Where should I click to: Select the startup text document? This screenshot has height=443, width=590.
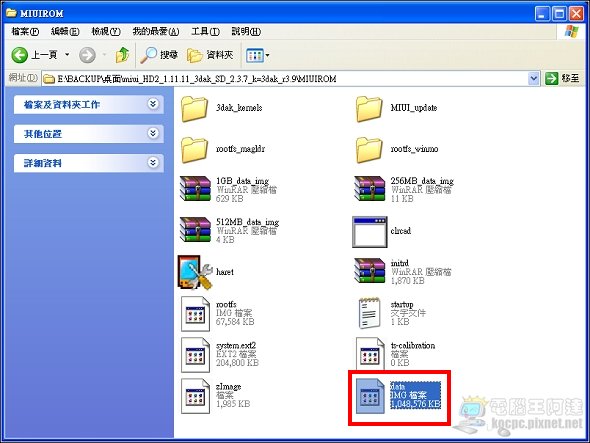pos(369,314)
